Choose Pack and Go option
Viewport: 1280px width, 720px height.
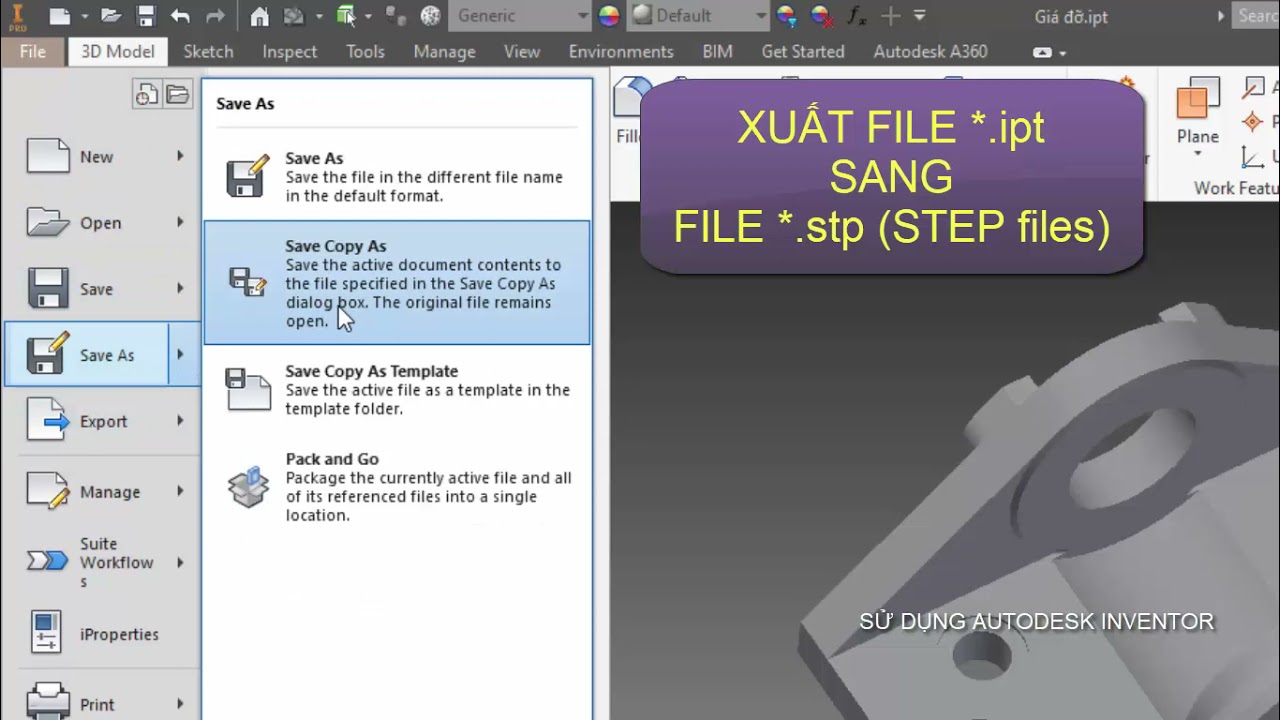tap(397, 487)
